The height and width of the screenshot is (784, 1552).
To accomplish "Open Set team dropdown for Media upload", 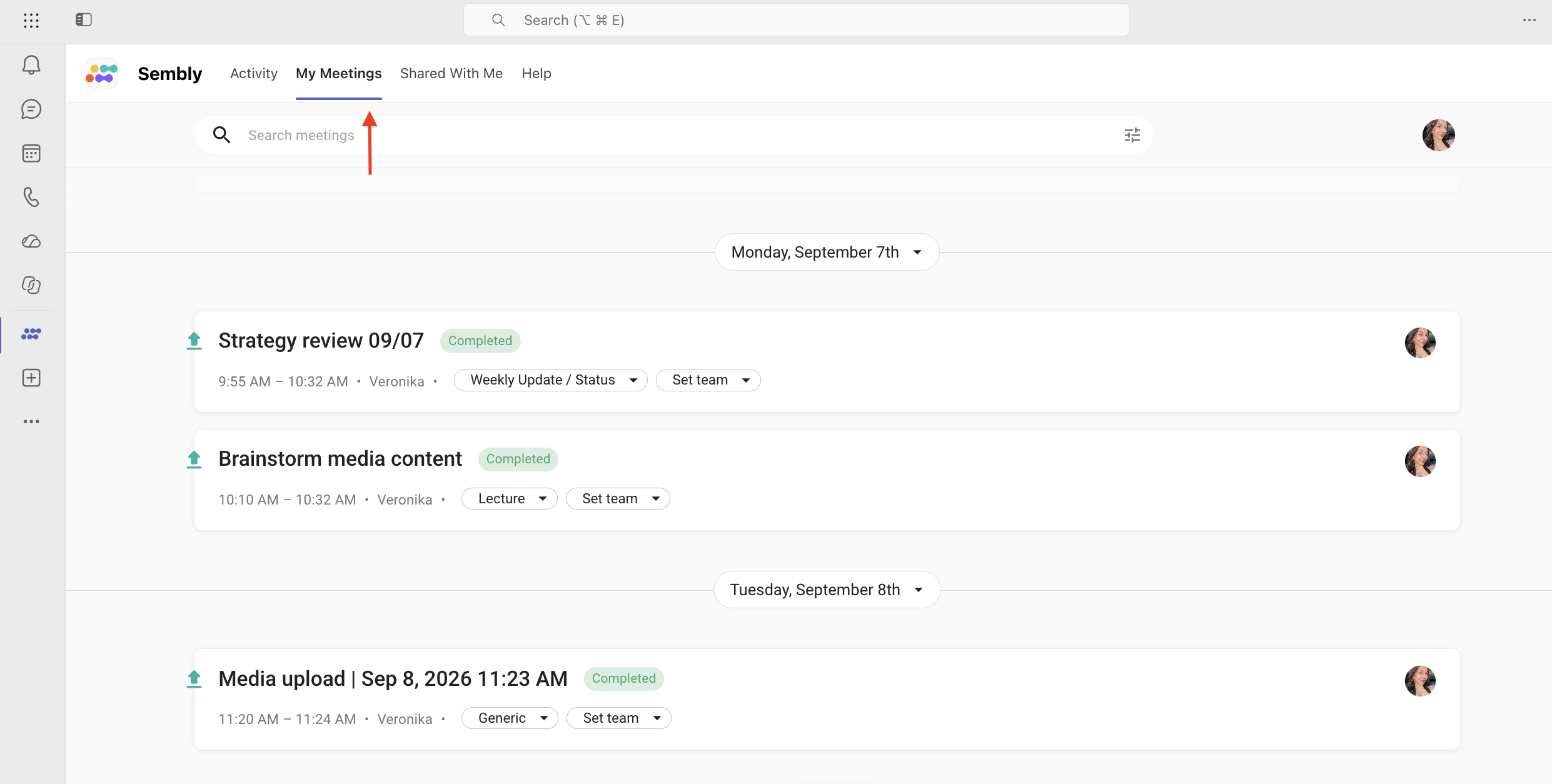I will 619,718.
